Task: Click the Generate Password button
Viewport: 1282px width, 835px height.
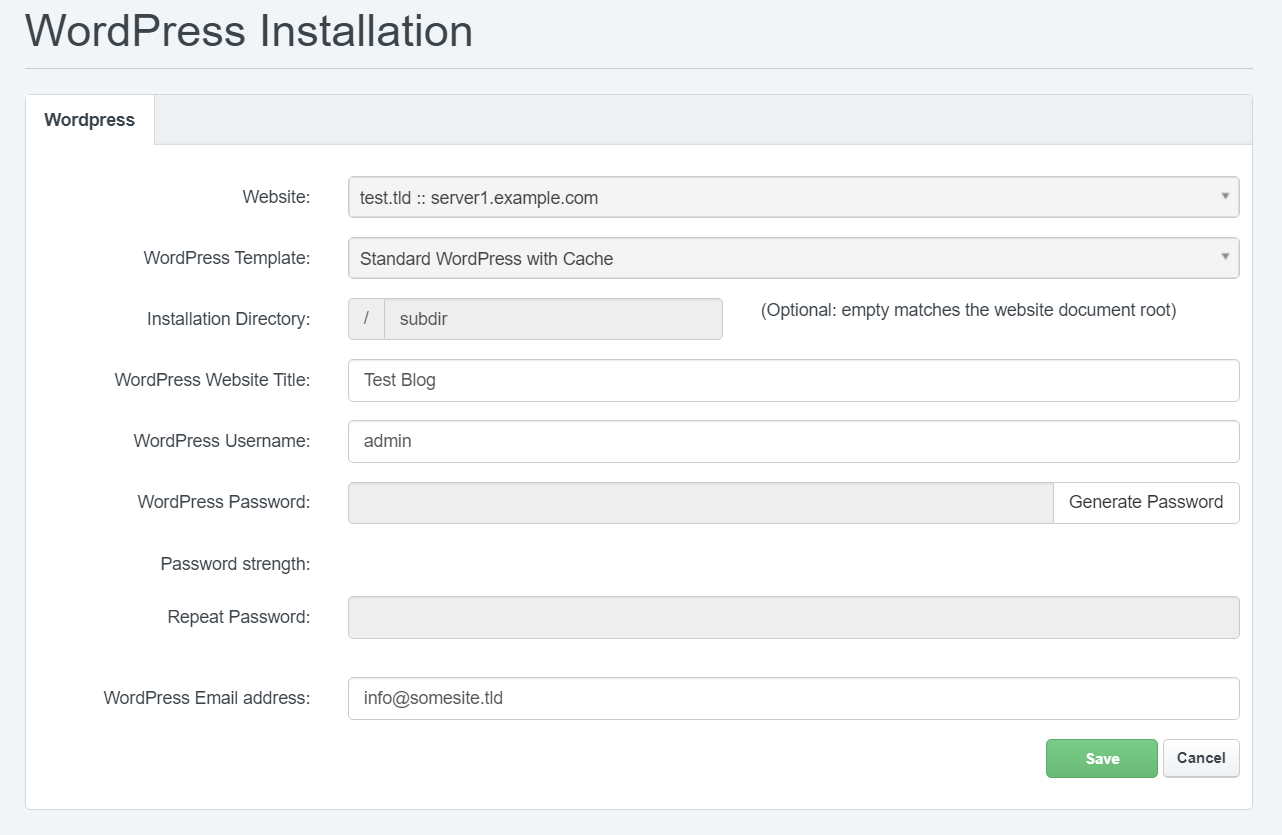Action: [x=1146, y=502]
